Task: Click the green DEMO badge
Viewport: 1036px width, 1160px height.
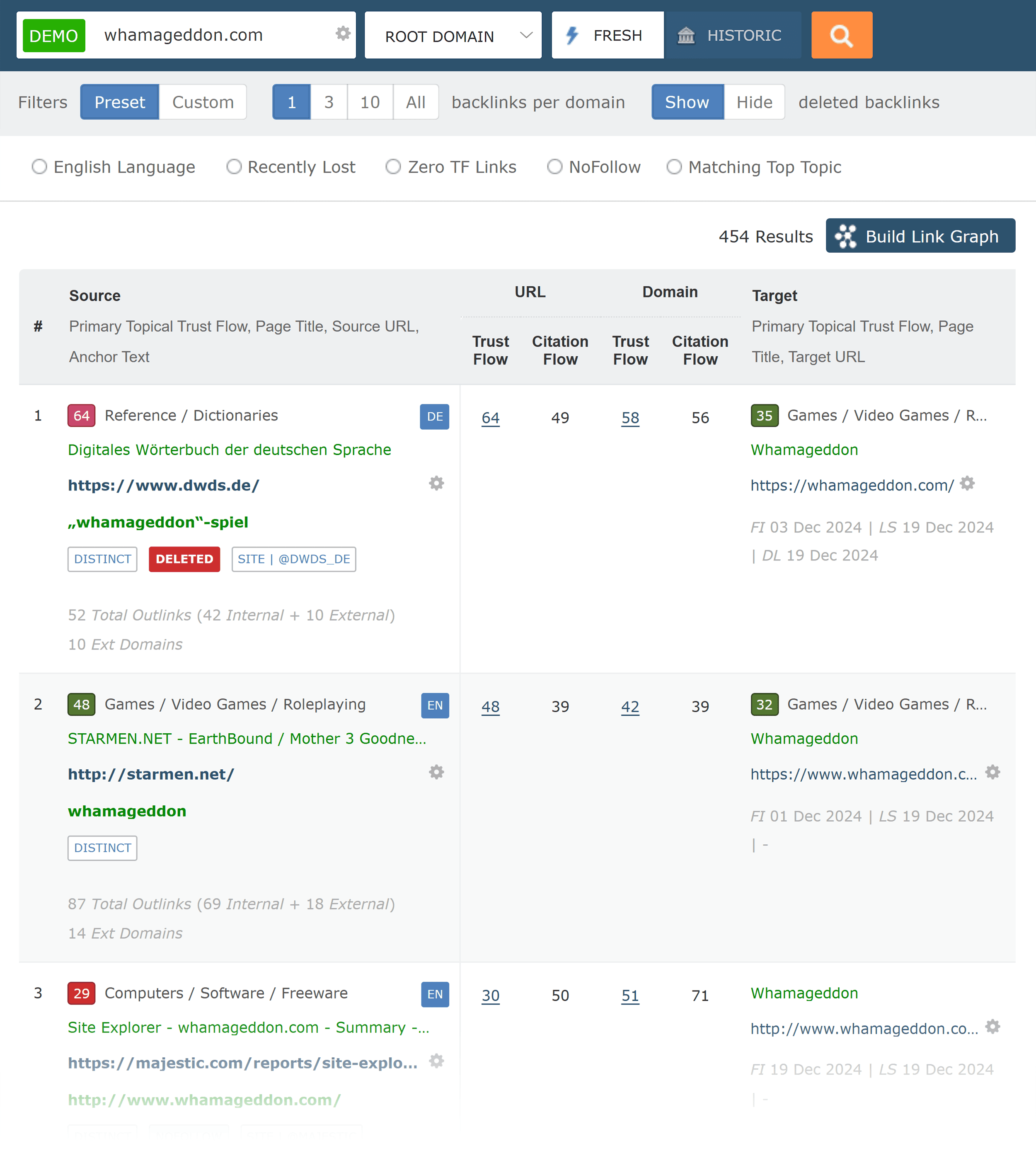Action: click(54, 36)
